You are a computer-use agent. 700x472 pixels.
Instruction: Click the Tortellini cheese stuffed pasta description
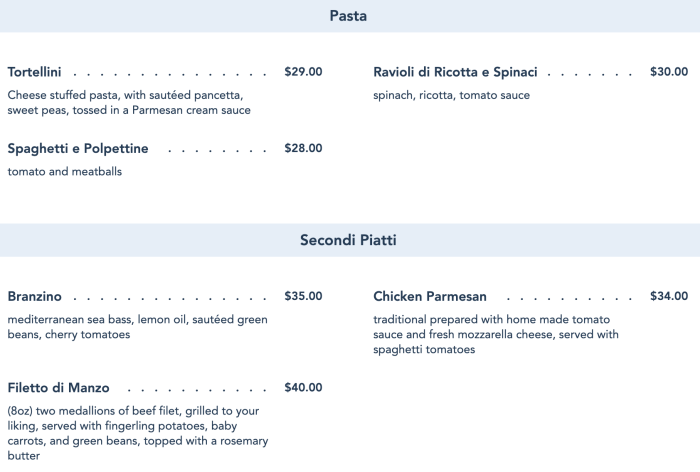pyautogui.click(x=129, y=102)
